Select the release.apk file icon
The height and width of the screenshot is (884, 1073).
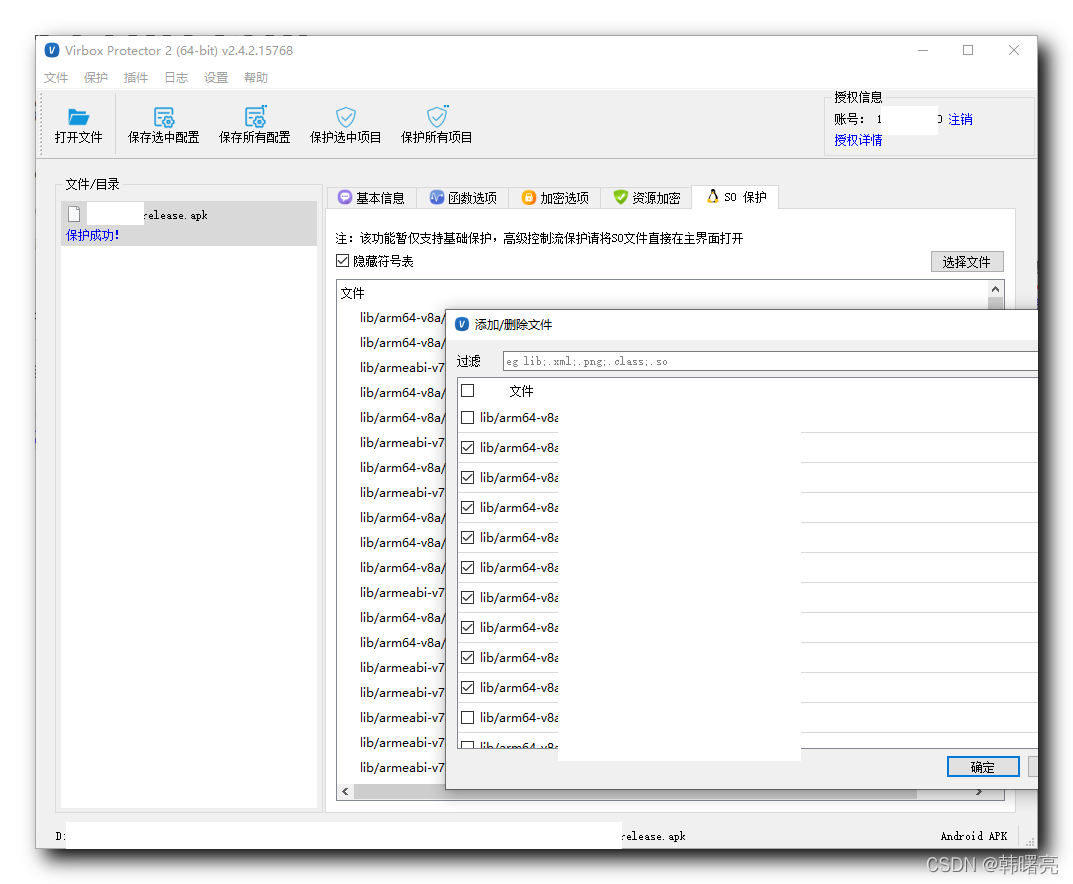pos(74,214)
